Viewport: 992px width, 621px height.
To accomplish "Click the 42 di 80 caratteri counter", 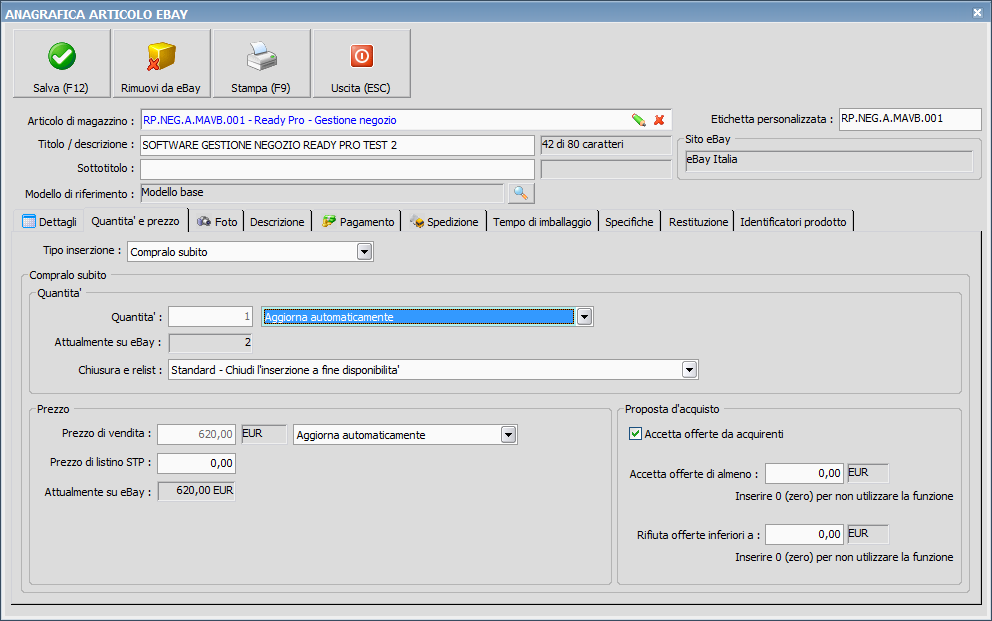I will [605, 145].
